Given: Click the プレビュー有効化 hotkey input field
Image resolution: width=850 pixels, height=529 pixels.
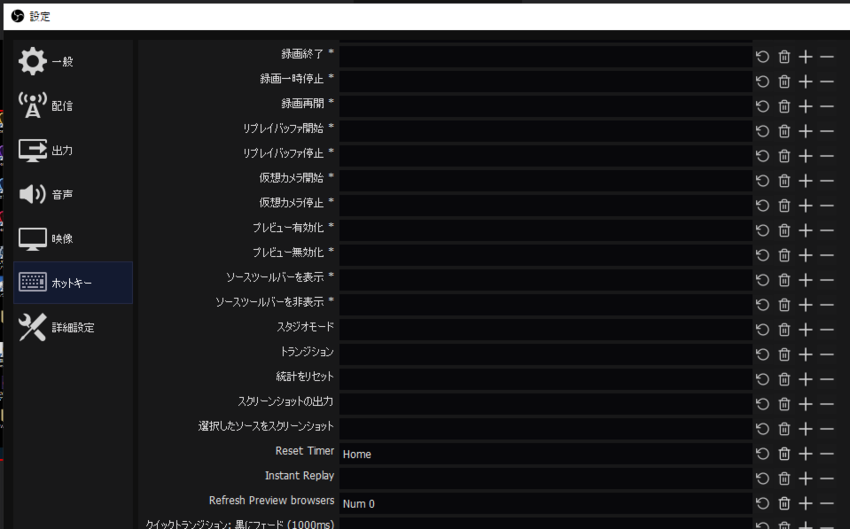Looking at the screenshot, I should click(545, 230).
